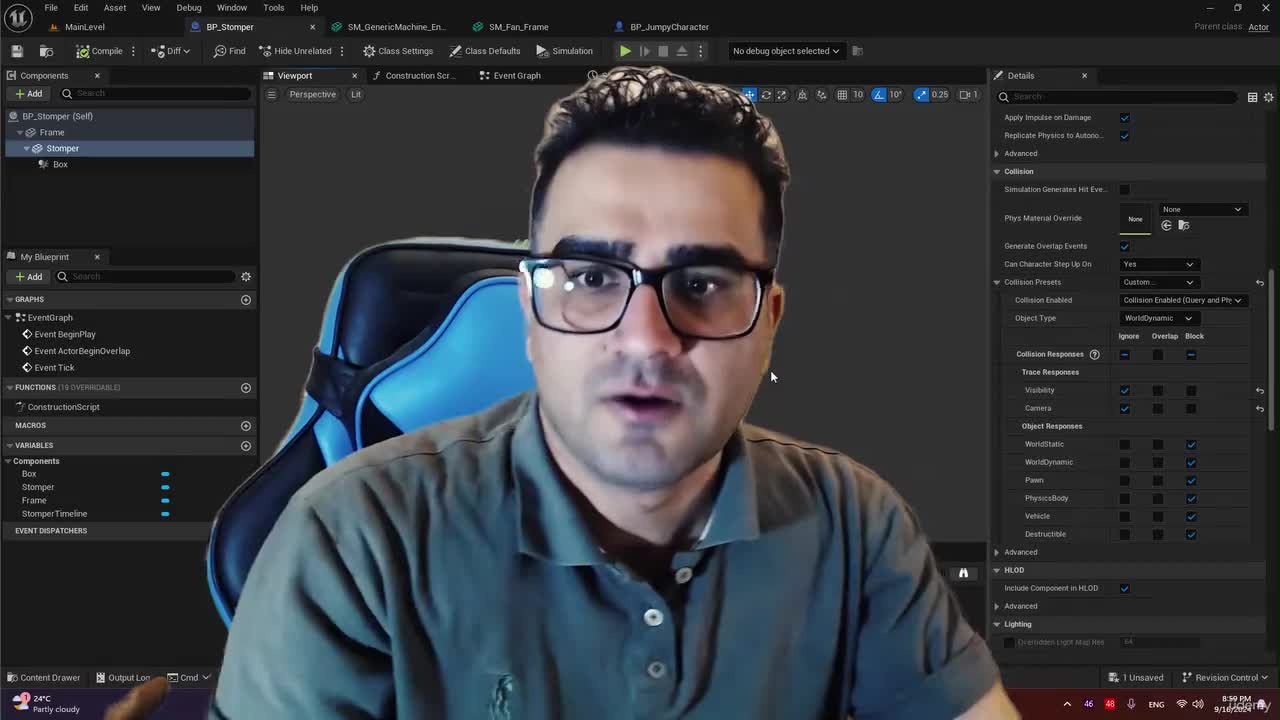Add a new component in Components panel
This screenshot has width=1280, height=720.
point(29,94)
